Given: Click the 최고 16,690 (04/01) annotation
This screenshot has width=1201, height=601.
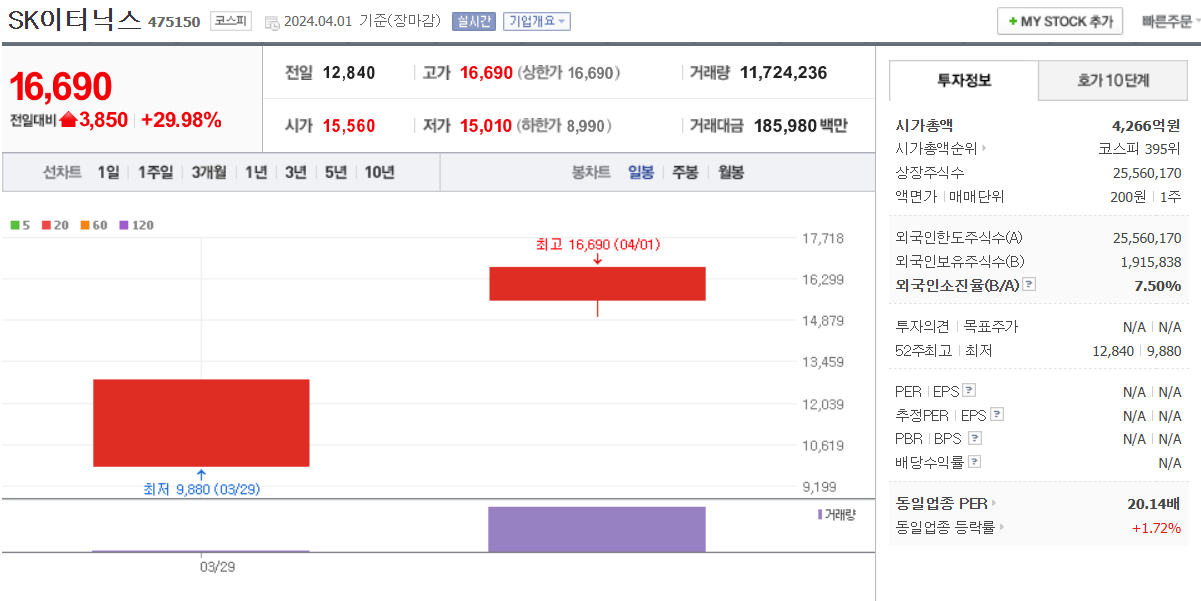Looking at the screenshot, I should (598, 244).
